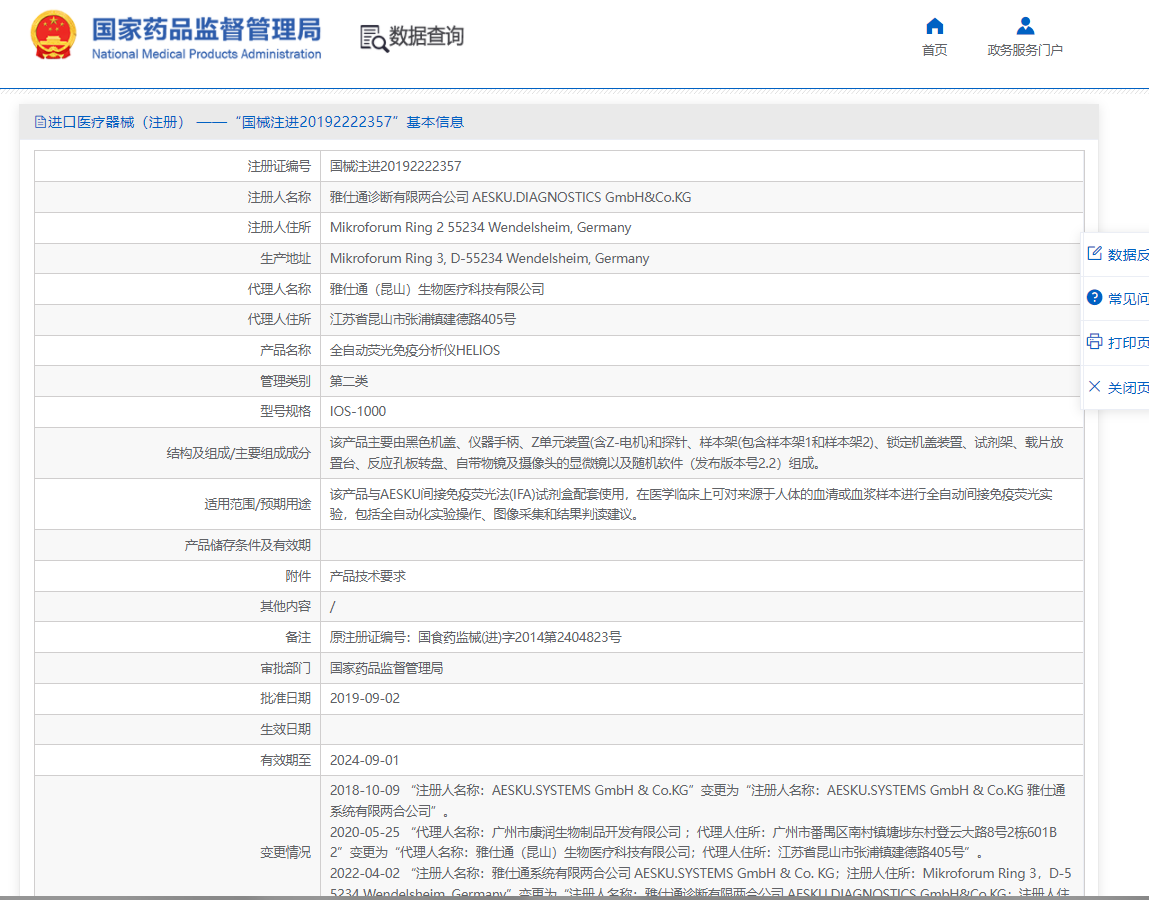Click the 备注 row label
The width and height of the screenshot is (1149, 900).
tap(298, 638)
